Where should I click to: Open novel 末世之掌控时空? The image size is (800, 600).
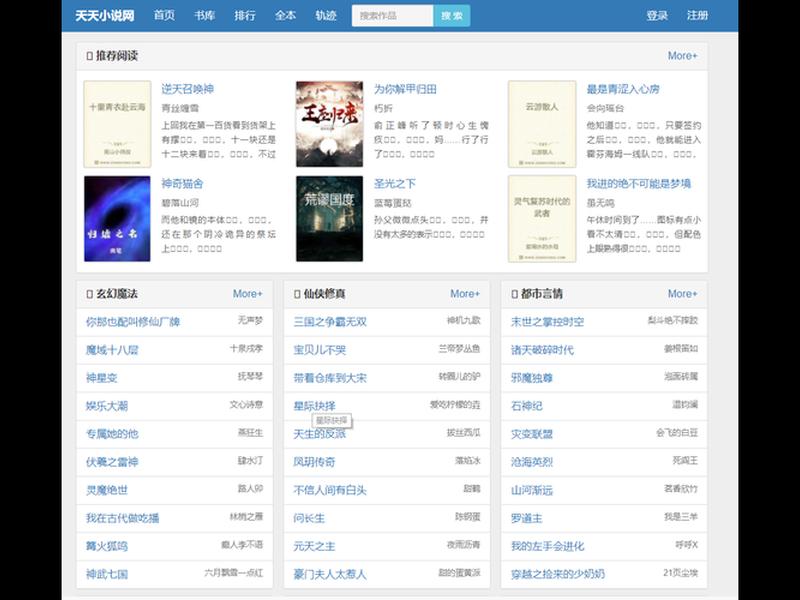coord(547,322)
